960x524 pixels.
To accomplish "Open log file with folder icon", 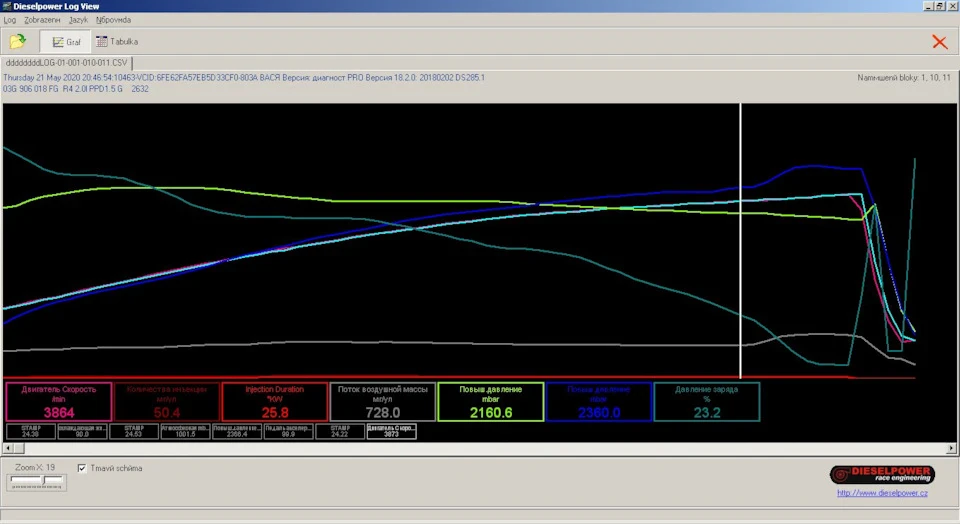I will coord(18,42).
